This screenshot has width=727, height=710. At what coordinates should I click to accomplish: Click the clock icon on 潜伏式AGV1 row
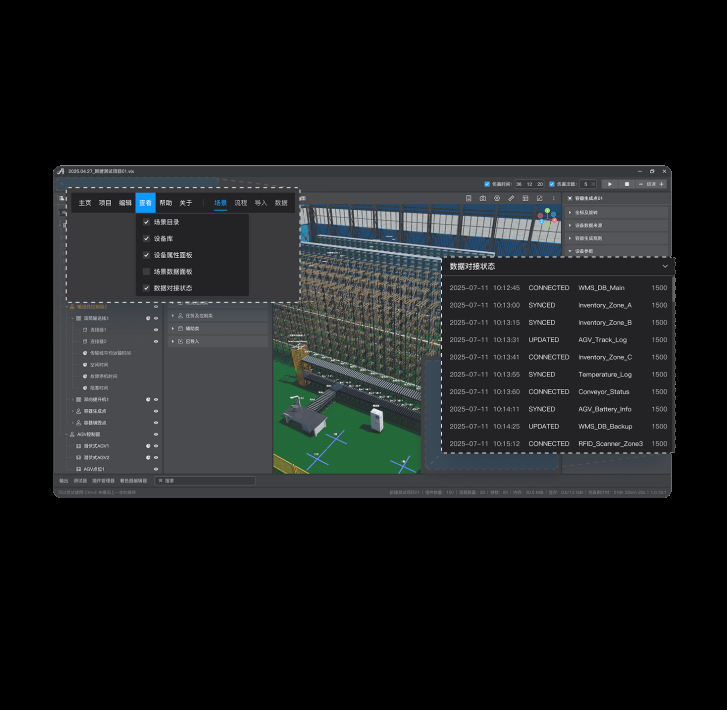click(148, 446)
